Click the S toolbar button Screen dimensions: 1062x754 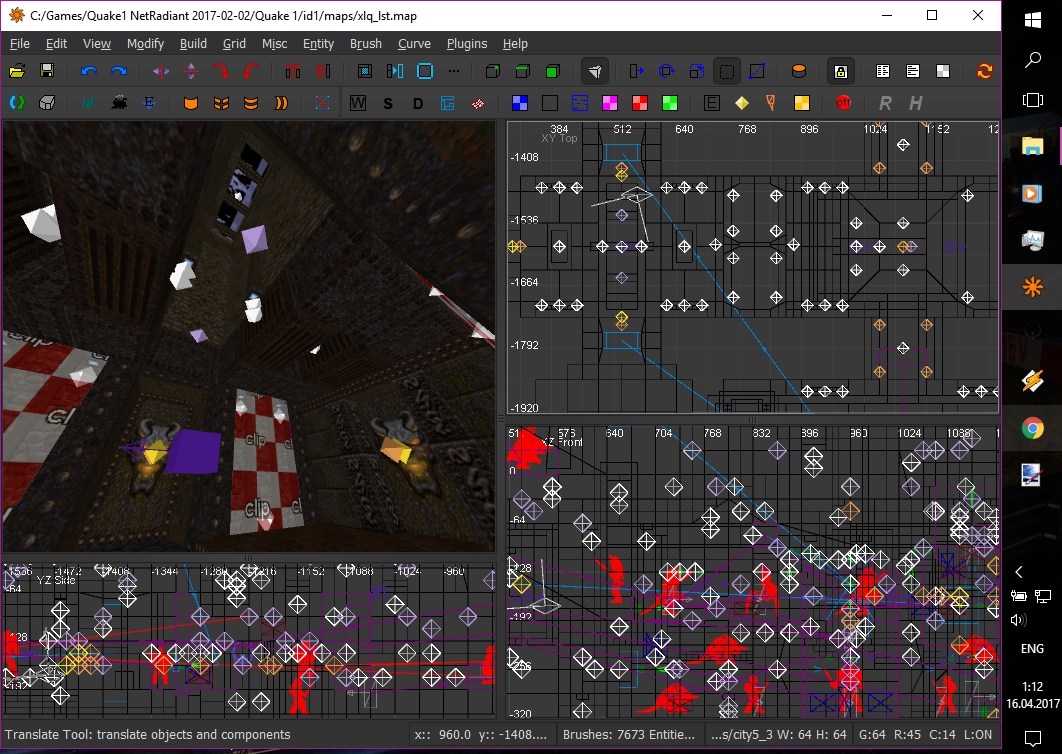387,103
